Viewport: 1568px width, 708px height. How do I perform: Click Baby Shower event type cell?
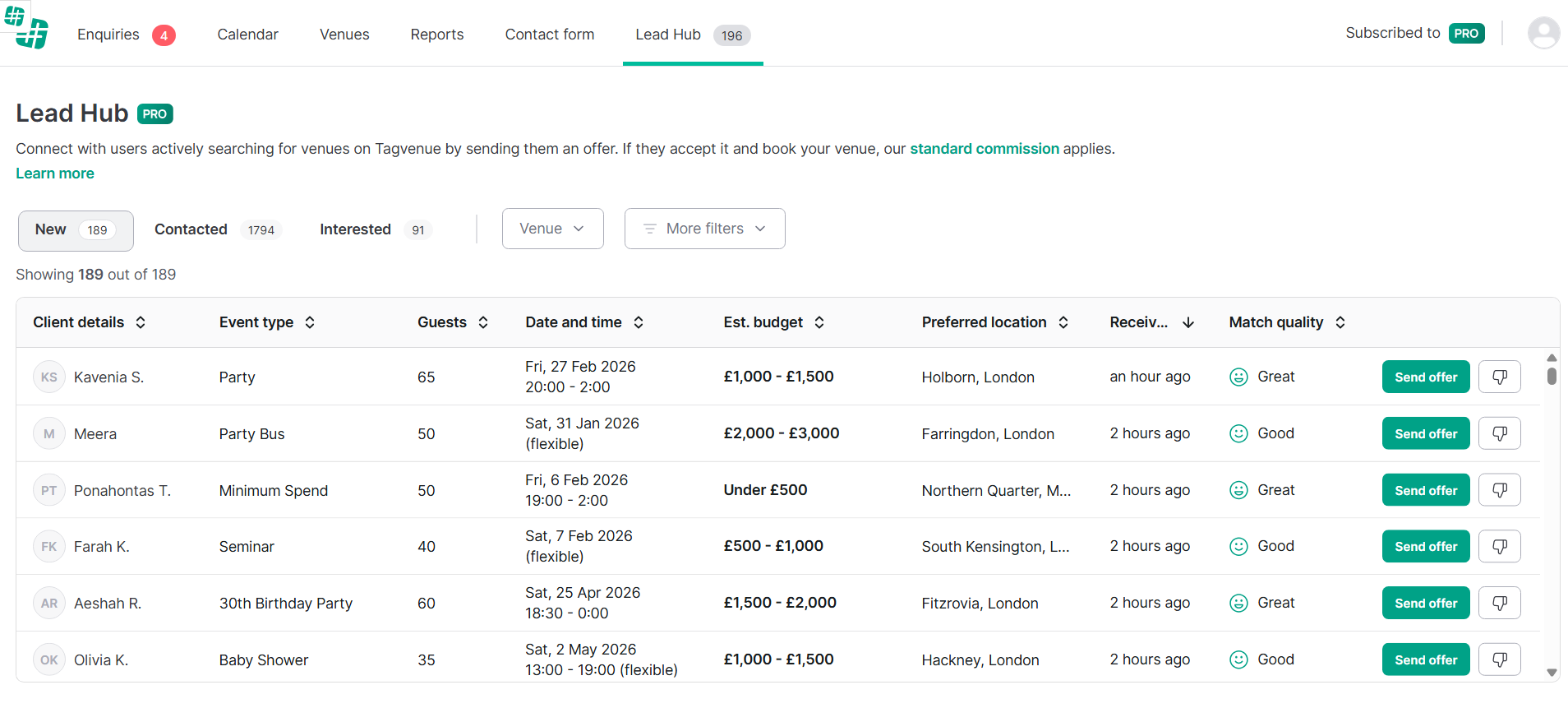click(264, 660)
